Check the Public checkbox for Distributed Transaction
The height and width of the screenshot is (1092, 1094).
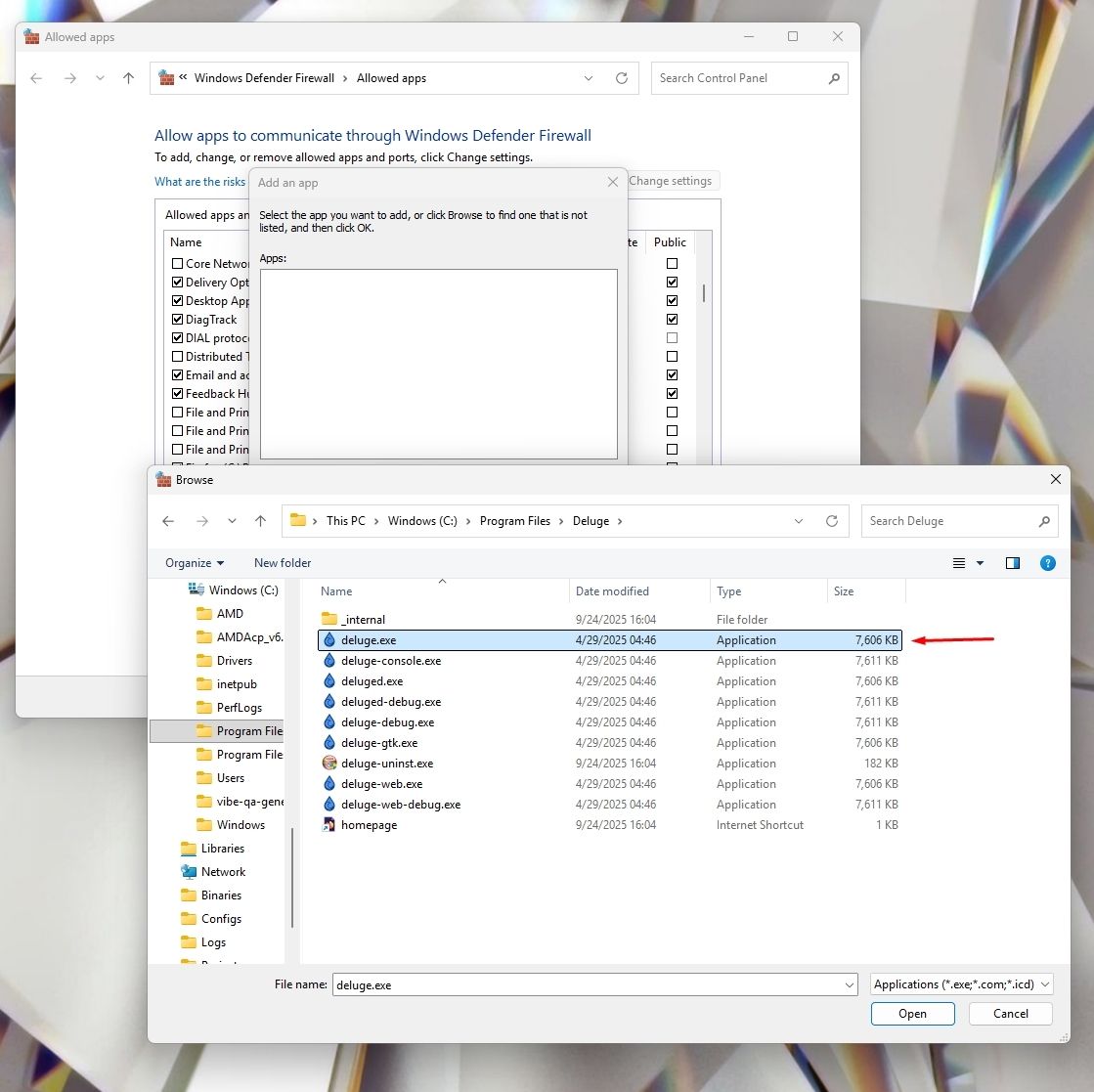(672, 356)
